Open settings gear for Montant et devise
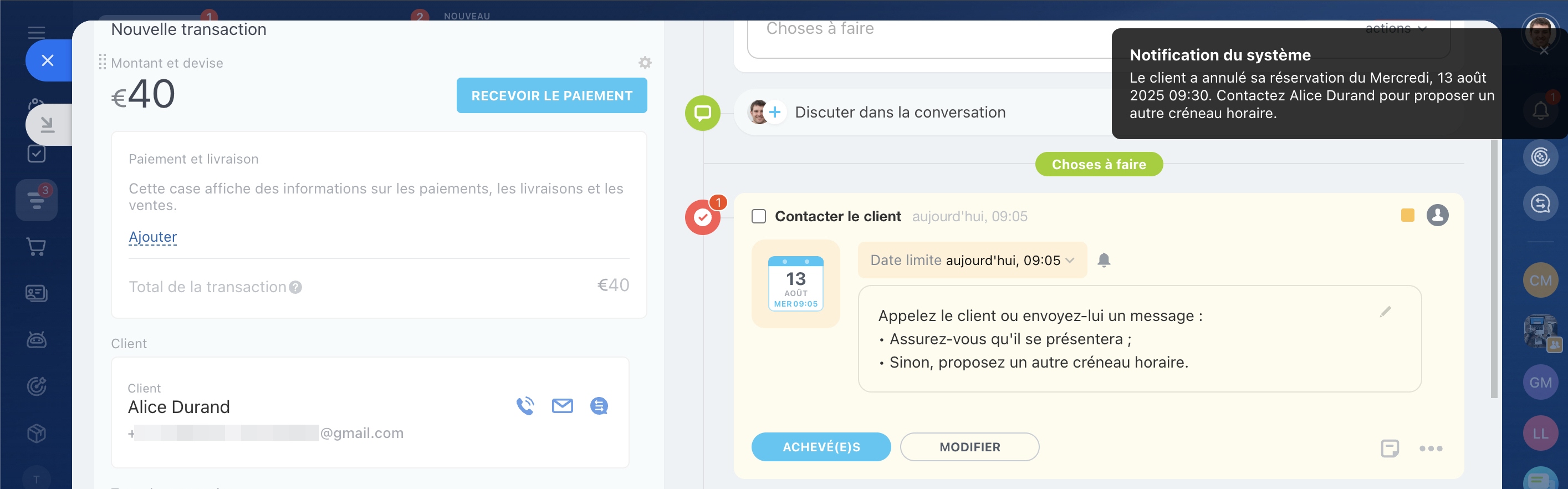The height and width of the screenshot is (489, 1568). [645, 63]
